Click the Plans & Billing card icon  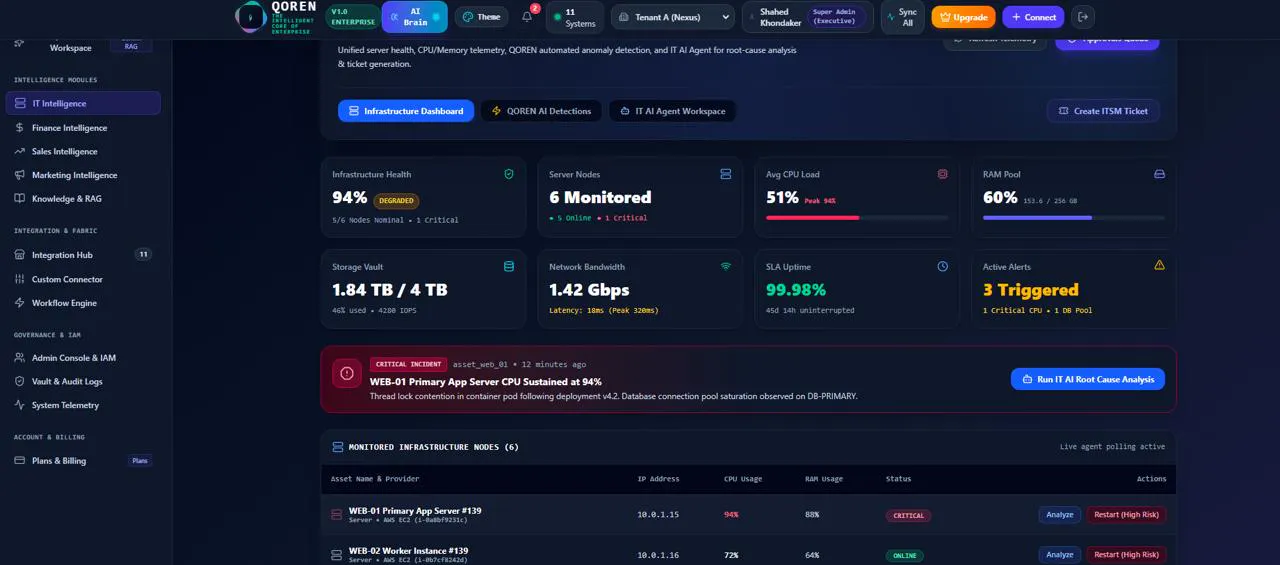click(21, 461)
